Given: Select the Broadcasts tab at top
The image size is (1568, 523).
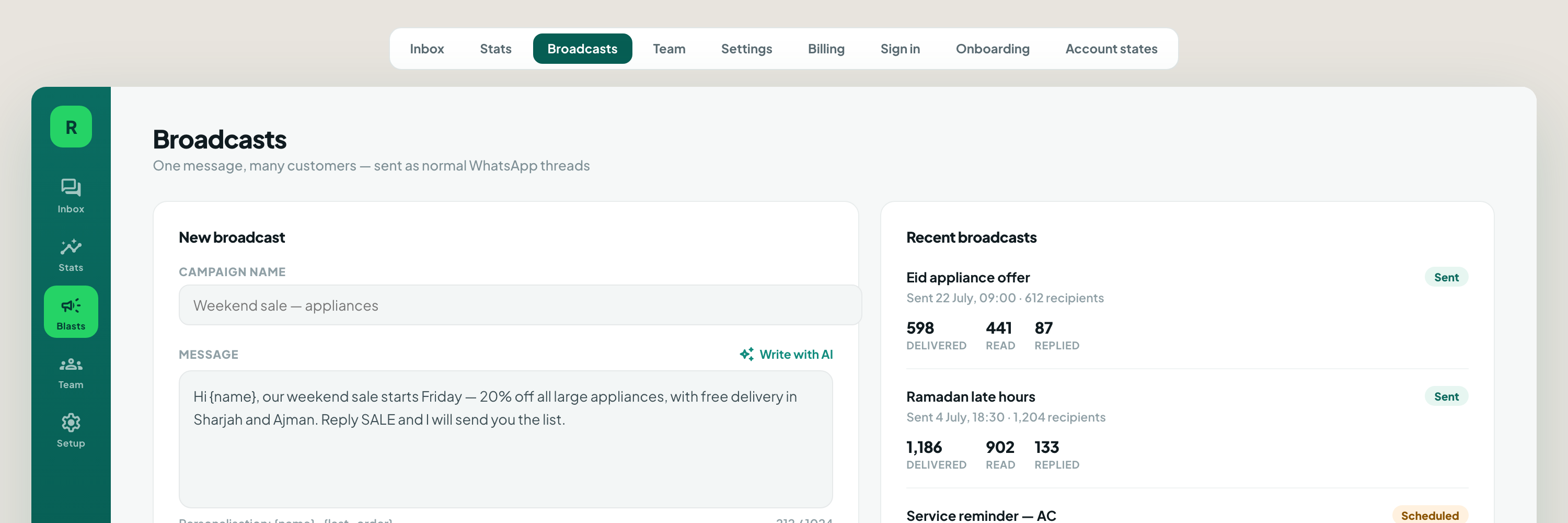Looking at the screenshot, I should 582,49.
